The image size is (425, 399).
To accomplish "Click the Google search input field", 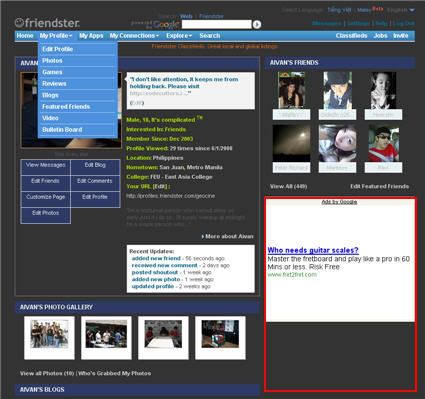I will tap(216, 24).
